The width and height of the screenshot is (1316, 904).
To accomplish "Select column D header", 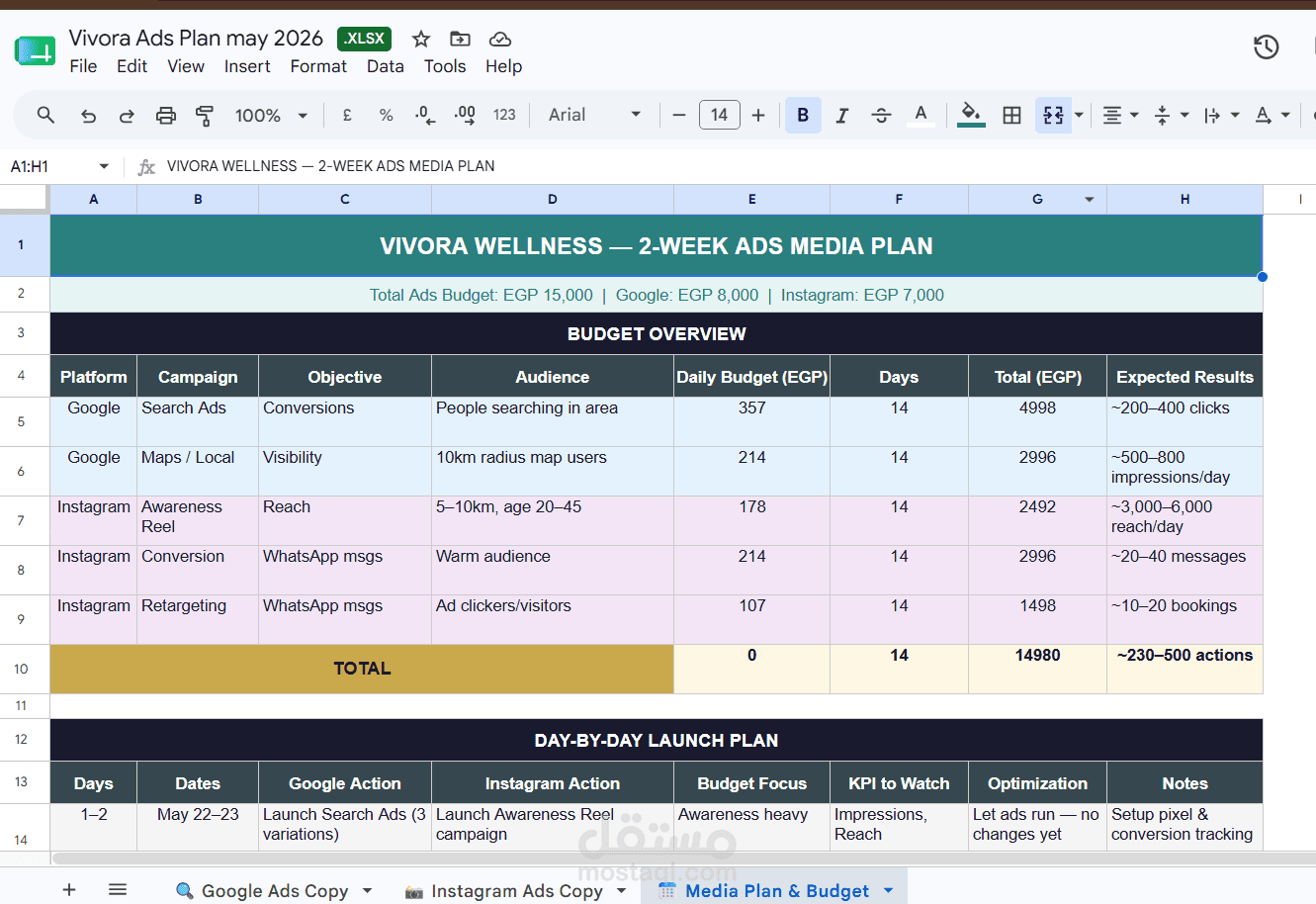I will (553, 199).
